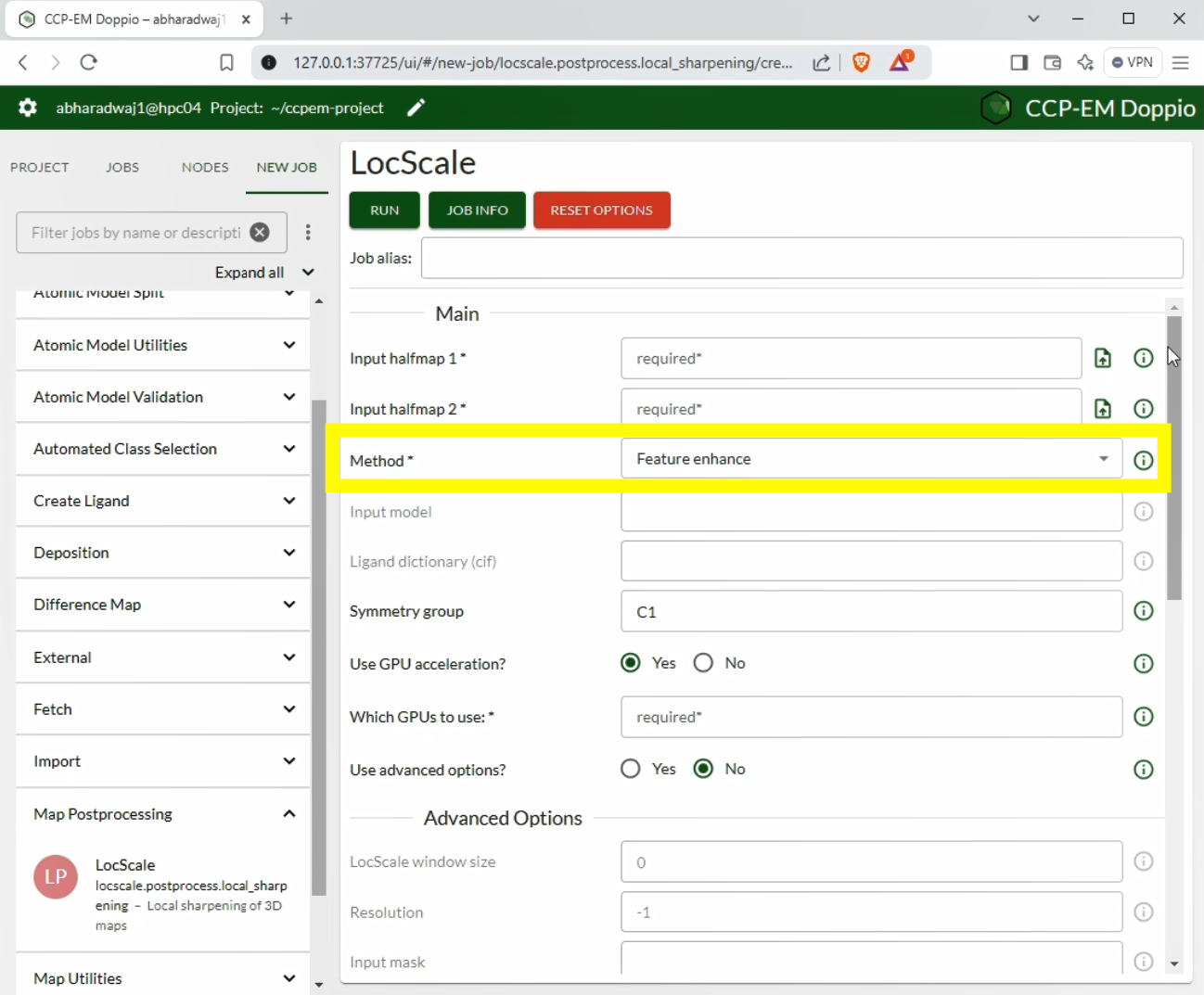Show info for Input halfmap 2

[1144, 409]
